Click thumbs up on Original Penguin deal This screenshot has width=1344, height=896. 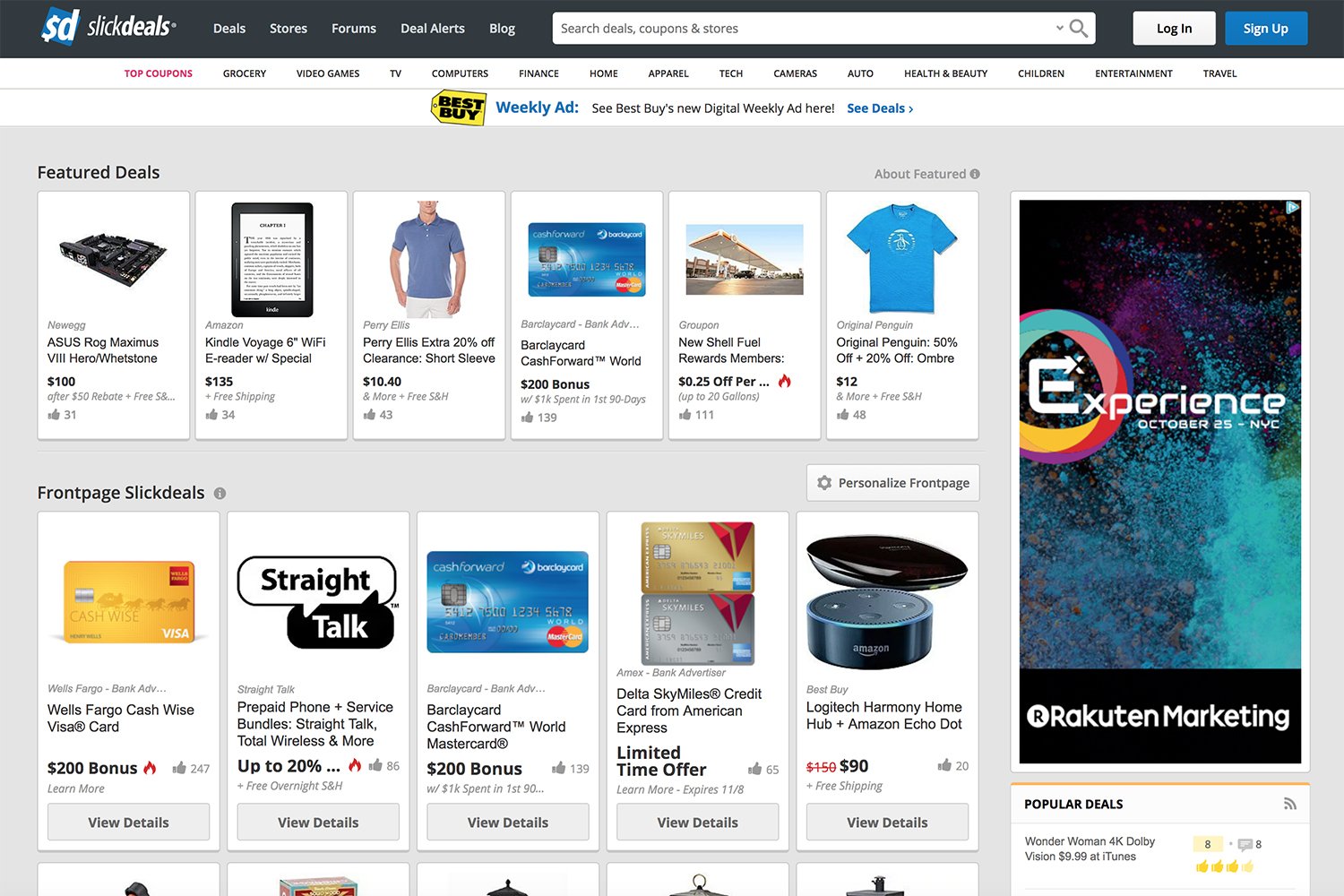point(842,415)
